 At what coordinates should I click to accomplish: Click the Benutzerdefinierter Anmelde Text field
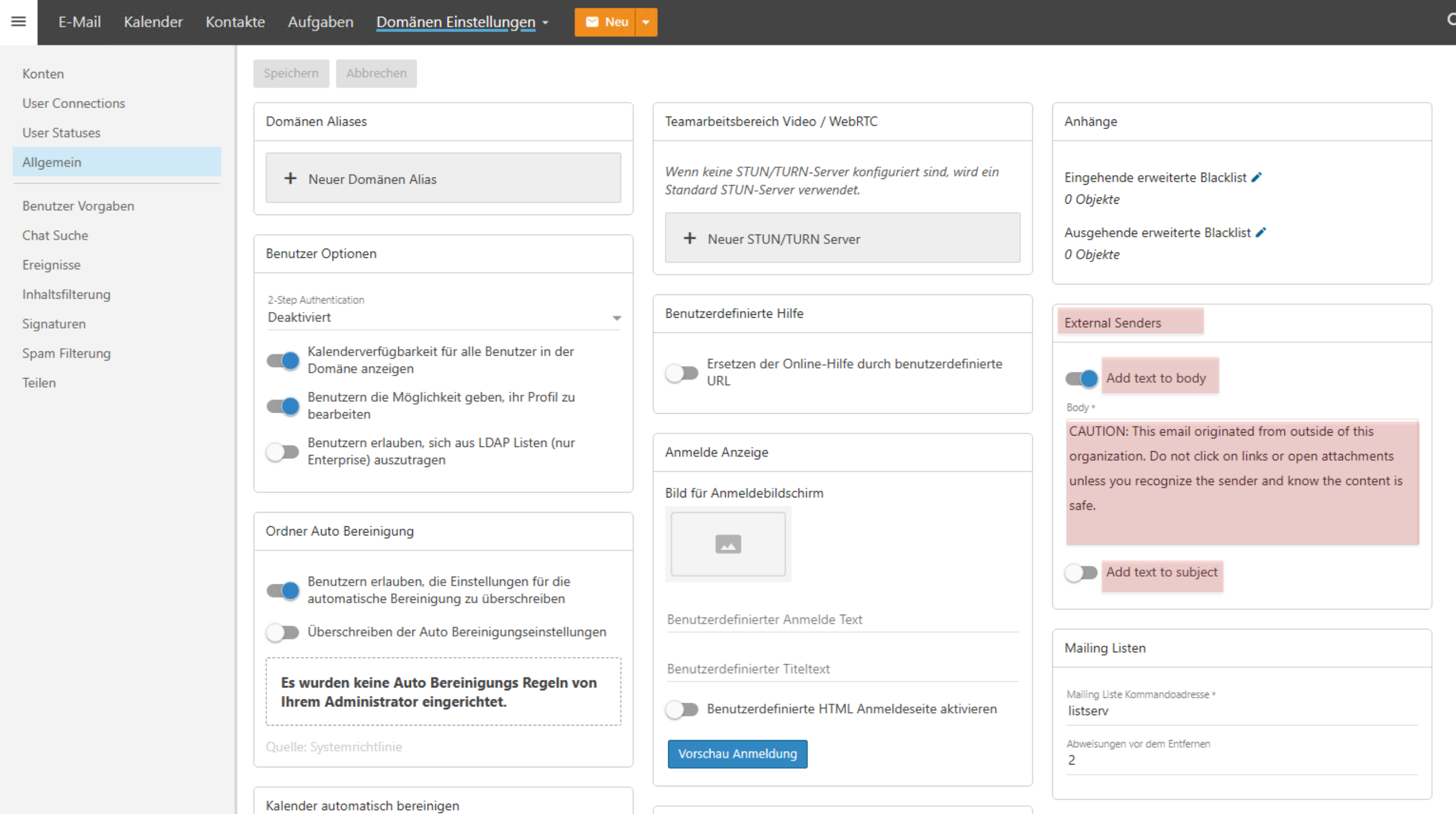coord(843,620)
